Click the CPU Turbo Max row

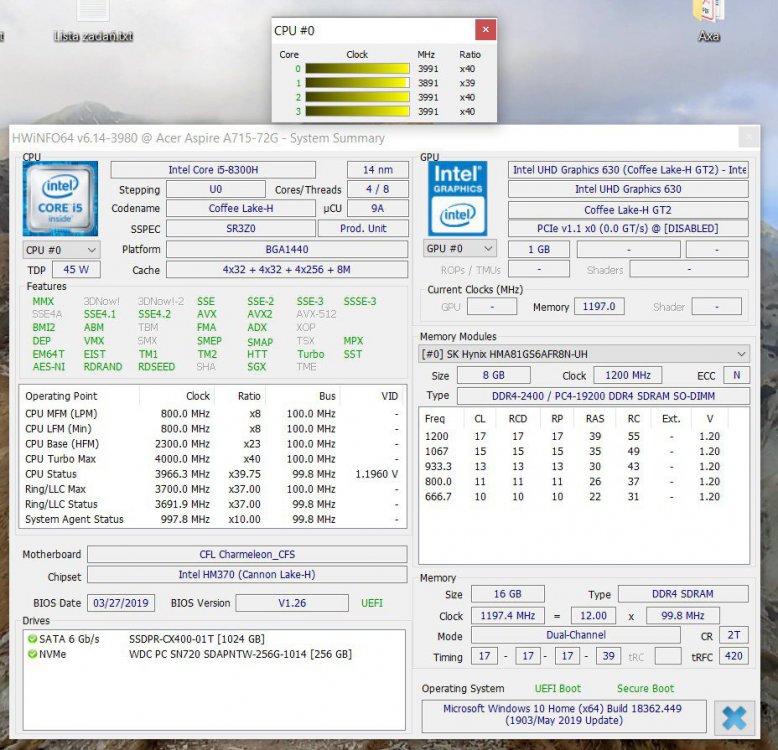click(212, 459)
